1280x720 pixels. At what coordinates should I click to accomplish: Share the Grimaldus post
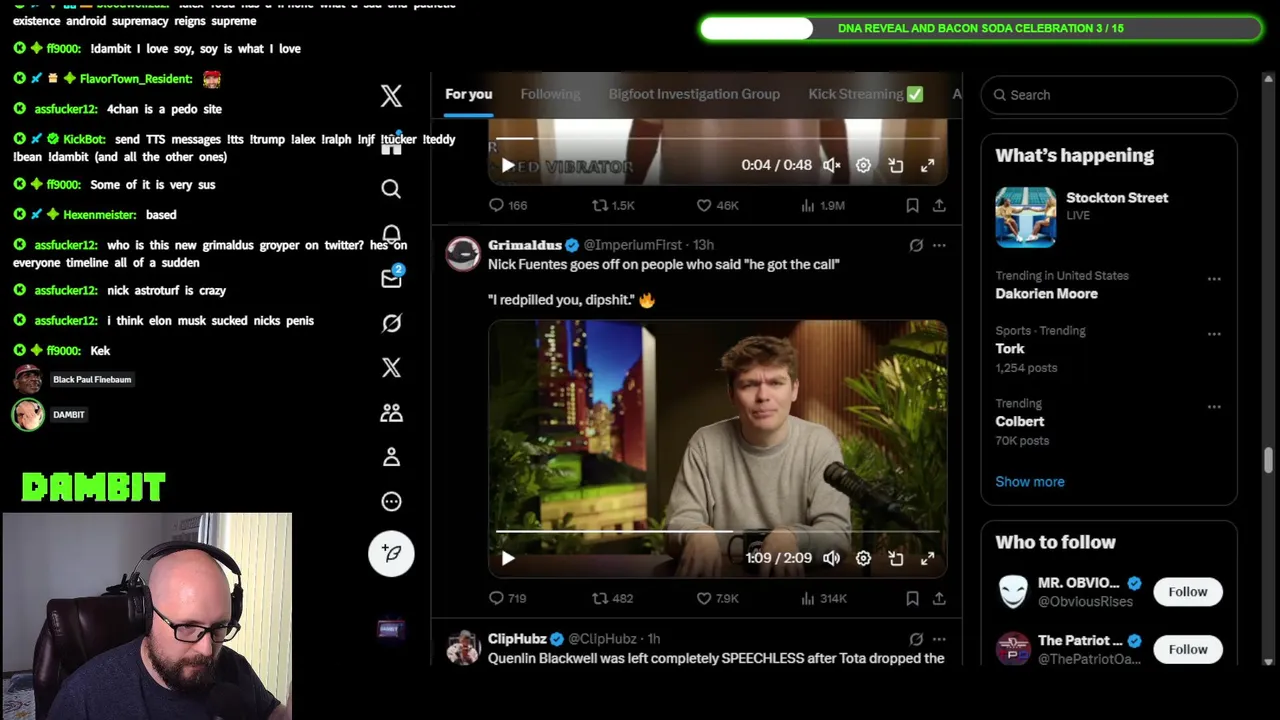click(939, 598)
